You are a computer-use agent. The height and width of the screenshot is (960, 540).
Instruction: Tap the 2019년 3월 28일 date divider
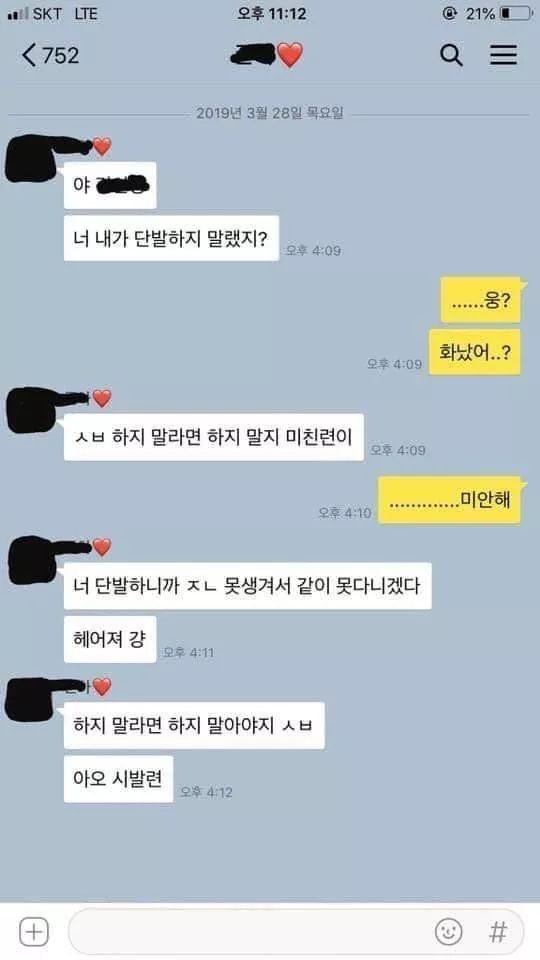pyautogui.click(x=269, y=113)
